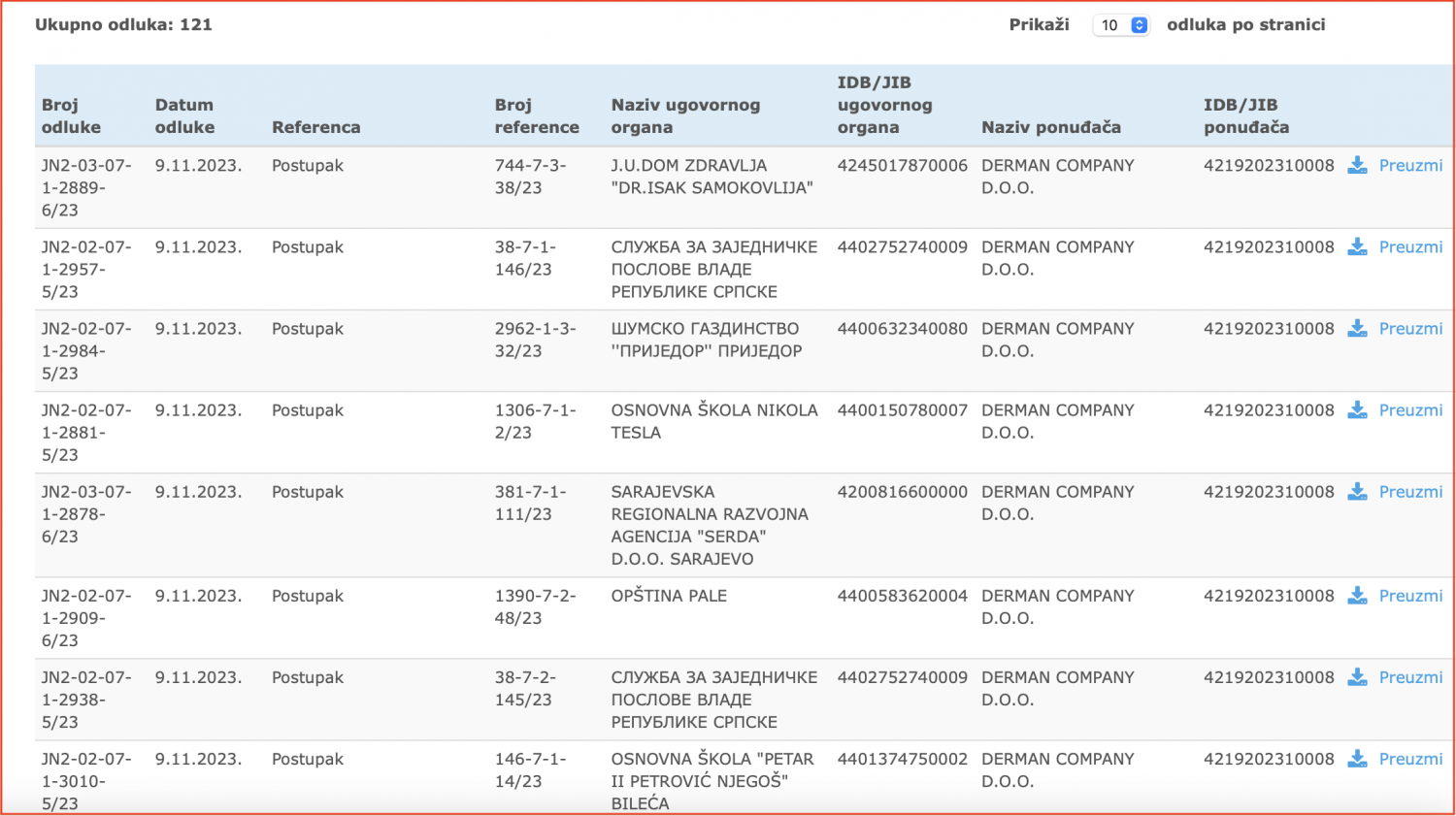Click IDB number 4400150780007
Image resolution: width=1456 pixels, height=816 pixels.
tap(903, 410)
